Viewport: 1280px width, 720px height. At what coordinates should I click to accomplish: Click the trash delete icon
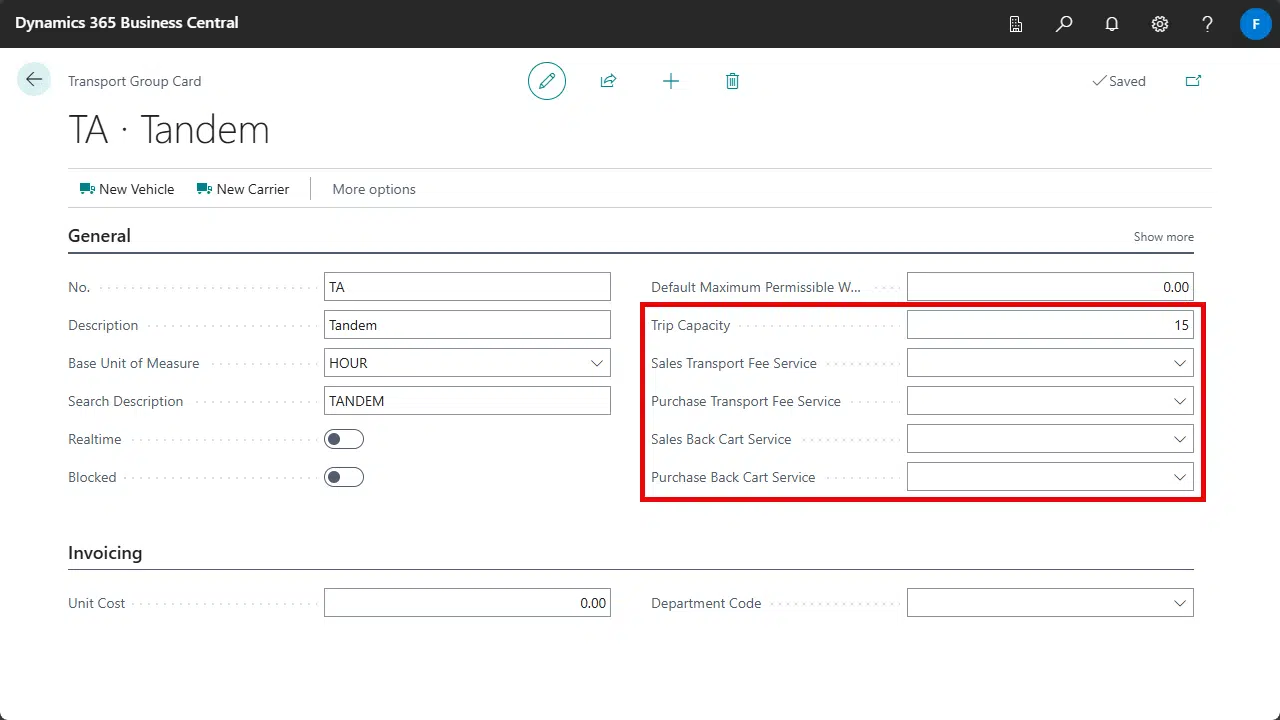pos(732,81)
